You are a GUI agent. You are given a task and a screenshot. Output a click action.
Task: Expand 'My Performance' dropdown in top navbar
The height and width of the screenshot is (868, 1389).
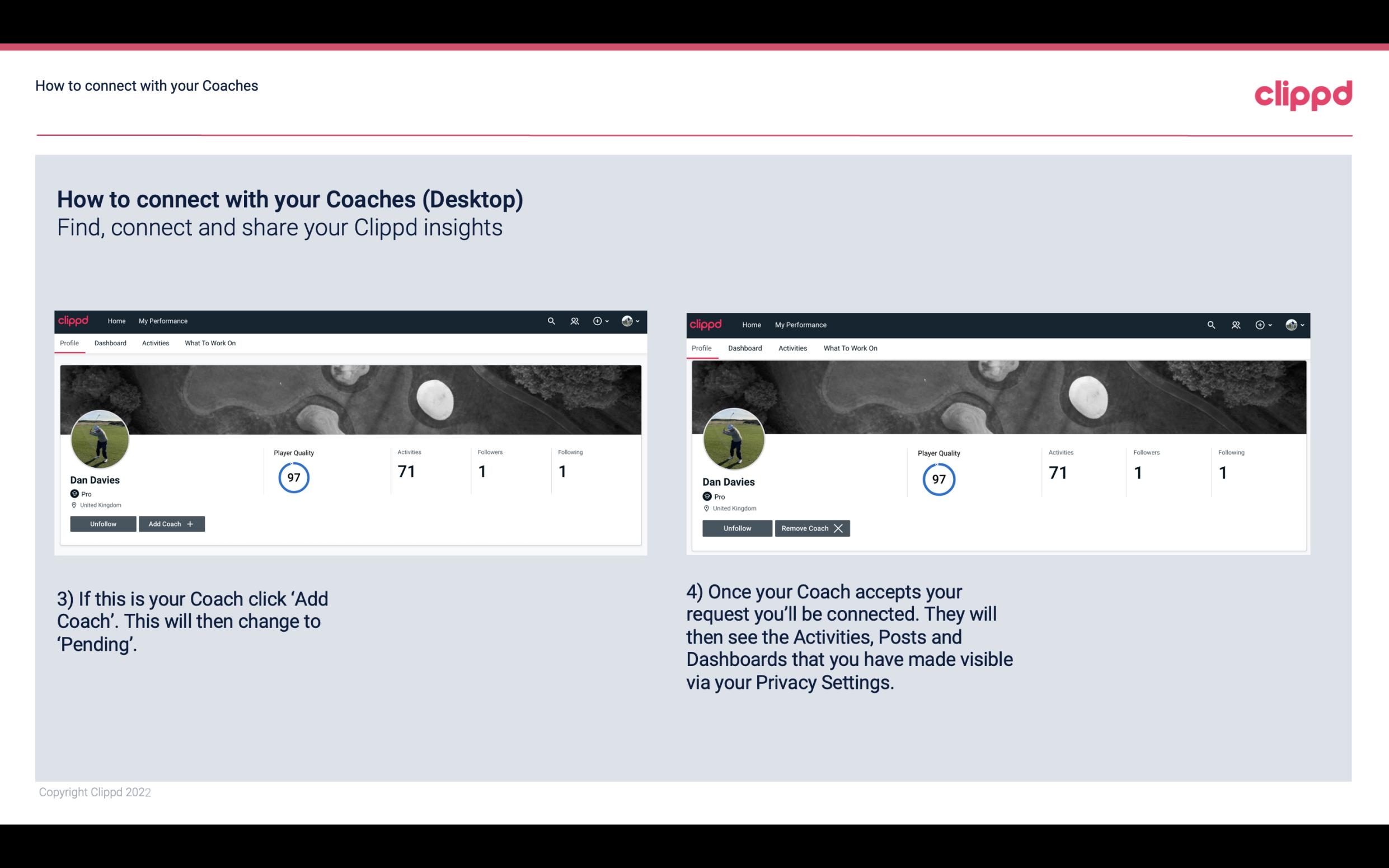coord(163,320)
